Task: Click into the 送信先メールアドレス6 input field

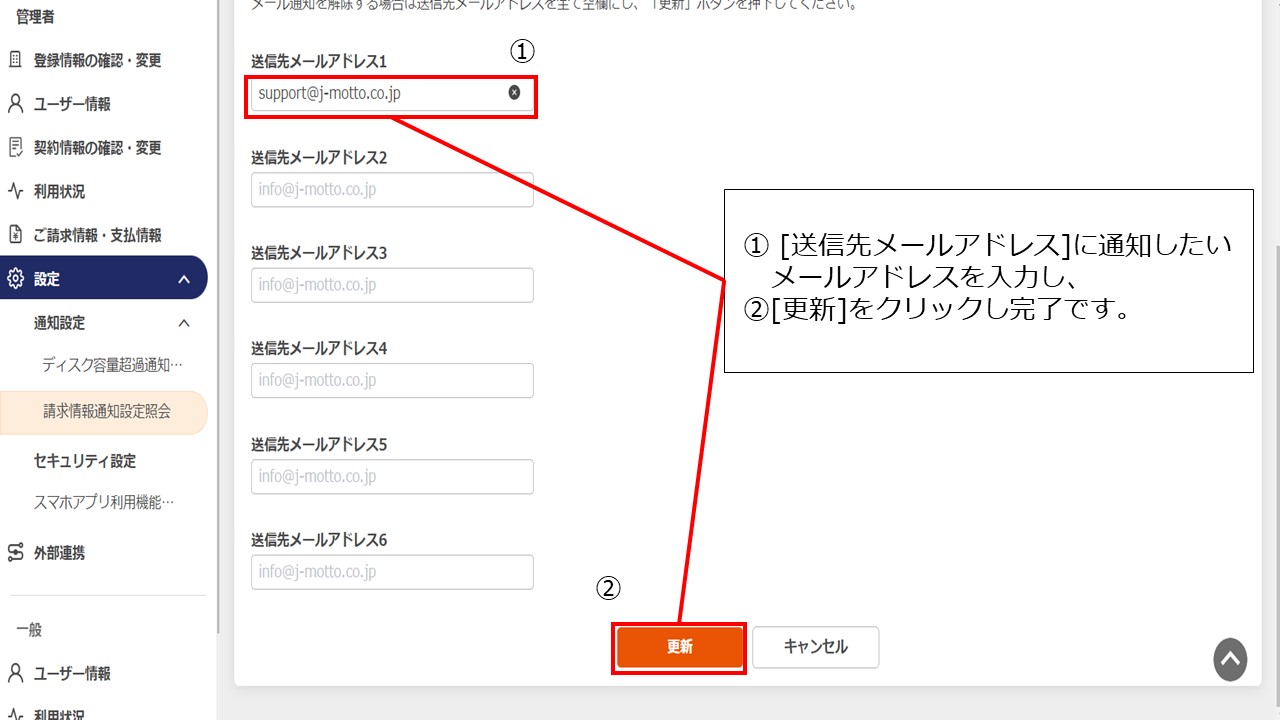Action: (x=392, y=572)
